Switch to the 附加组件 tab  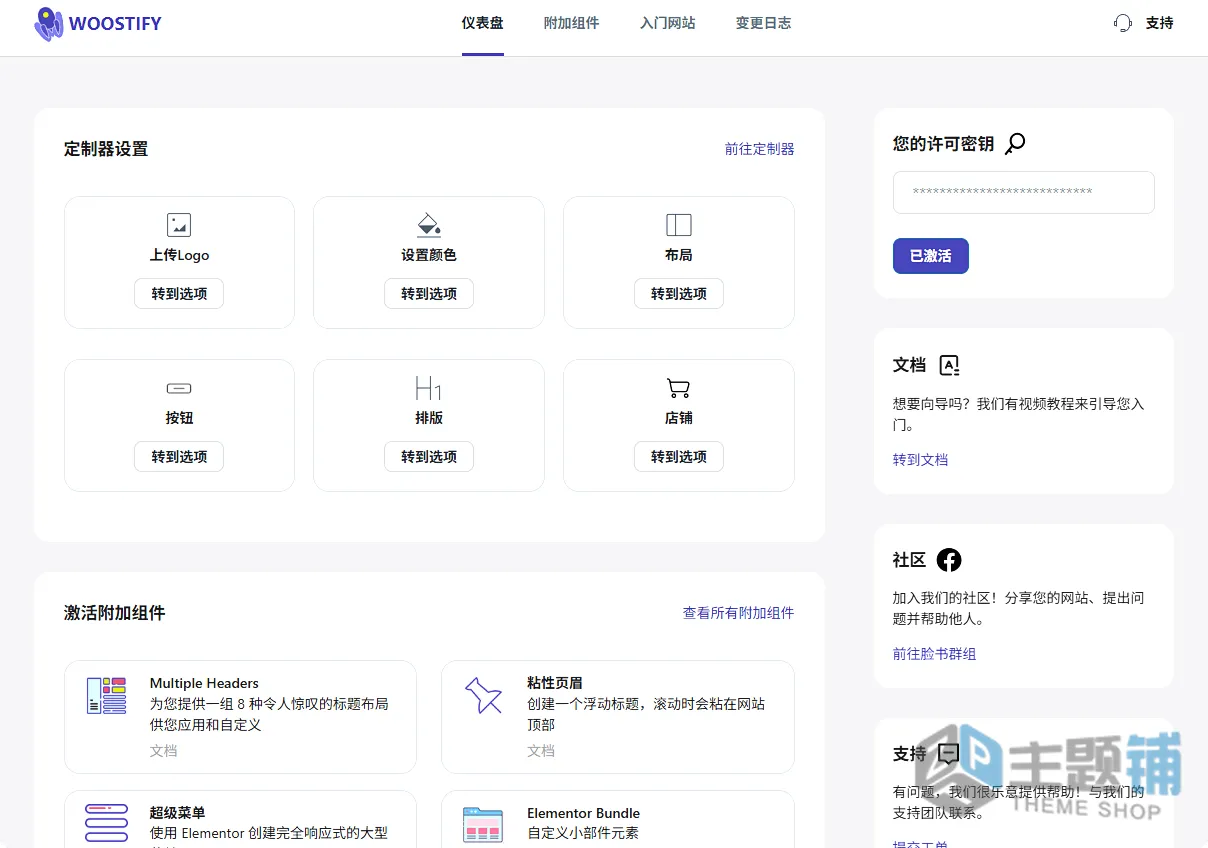coord(572,23)
